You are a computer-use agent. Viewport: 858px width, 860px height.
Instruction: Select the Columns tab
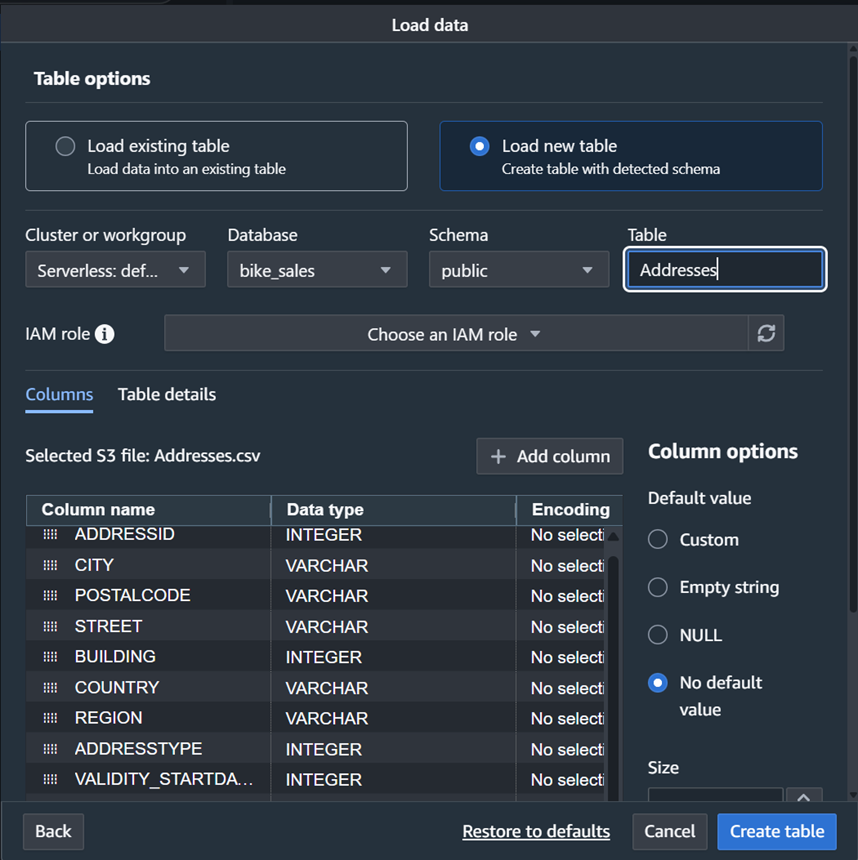click(59, 394)
